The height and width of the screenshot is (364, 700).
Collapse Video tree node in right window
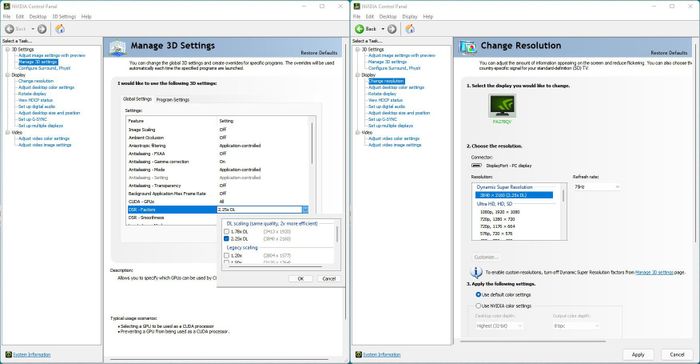pos(358,133)
